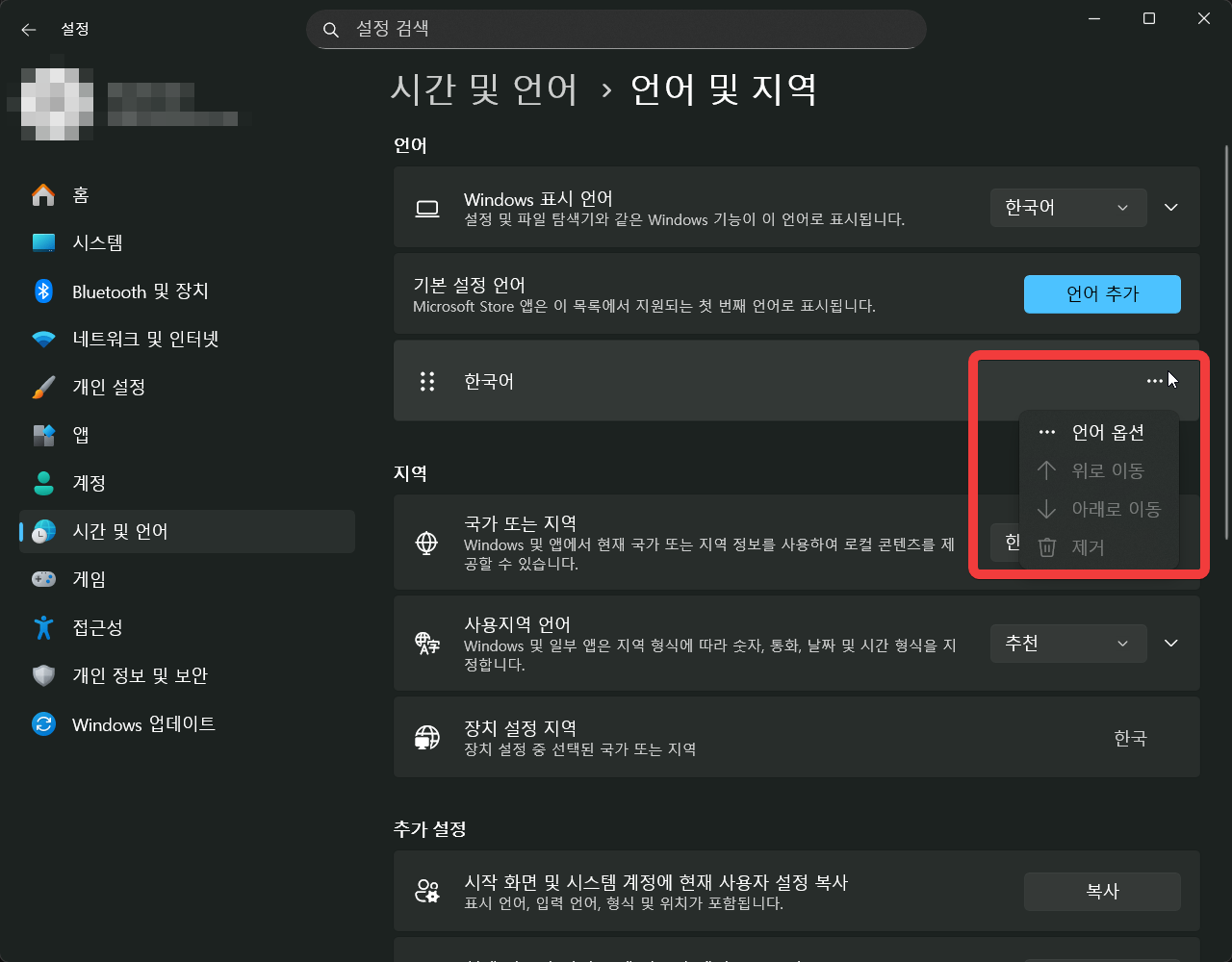Grab the 한국어 drag handle dots

(427, 381)
